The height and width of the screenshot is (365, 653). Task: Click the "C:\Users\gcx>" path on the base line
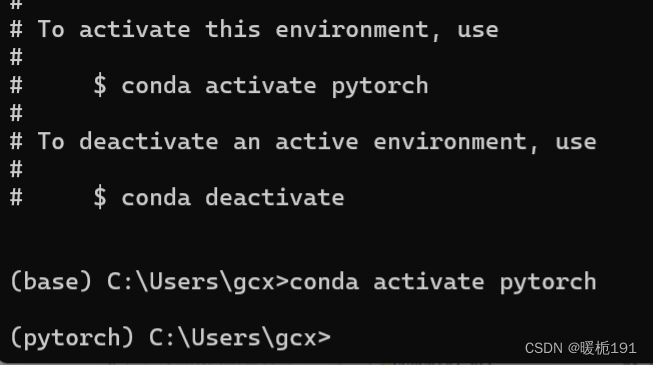coord(198,282)
